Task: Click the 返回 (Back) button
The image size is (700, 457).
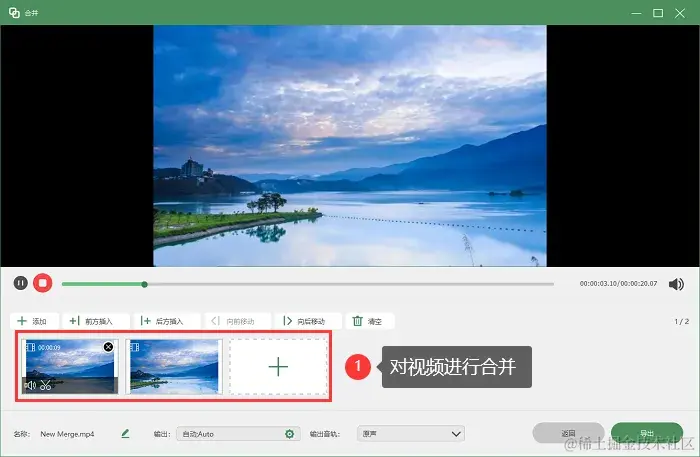Action: pos(568,433)
